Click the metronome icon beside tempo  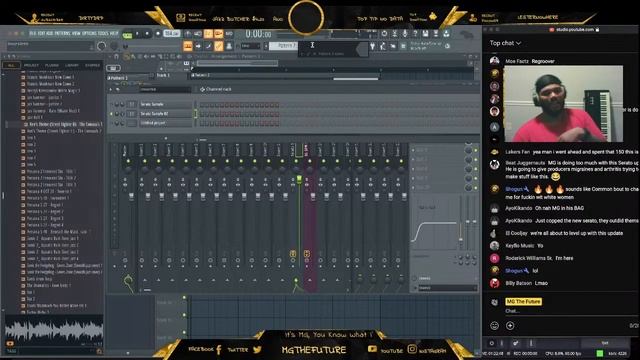tap(188, 33)
